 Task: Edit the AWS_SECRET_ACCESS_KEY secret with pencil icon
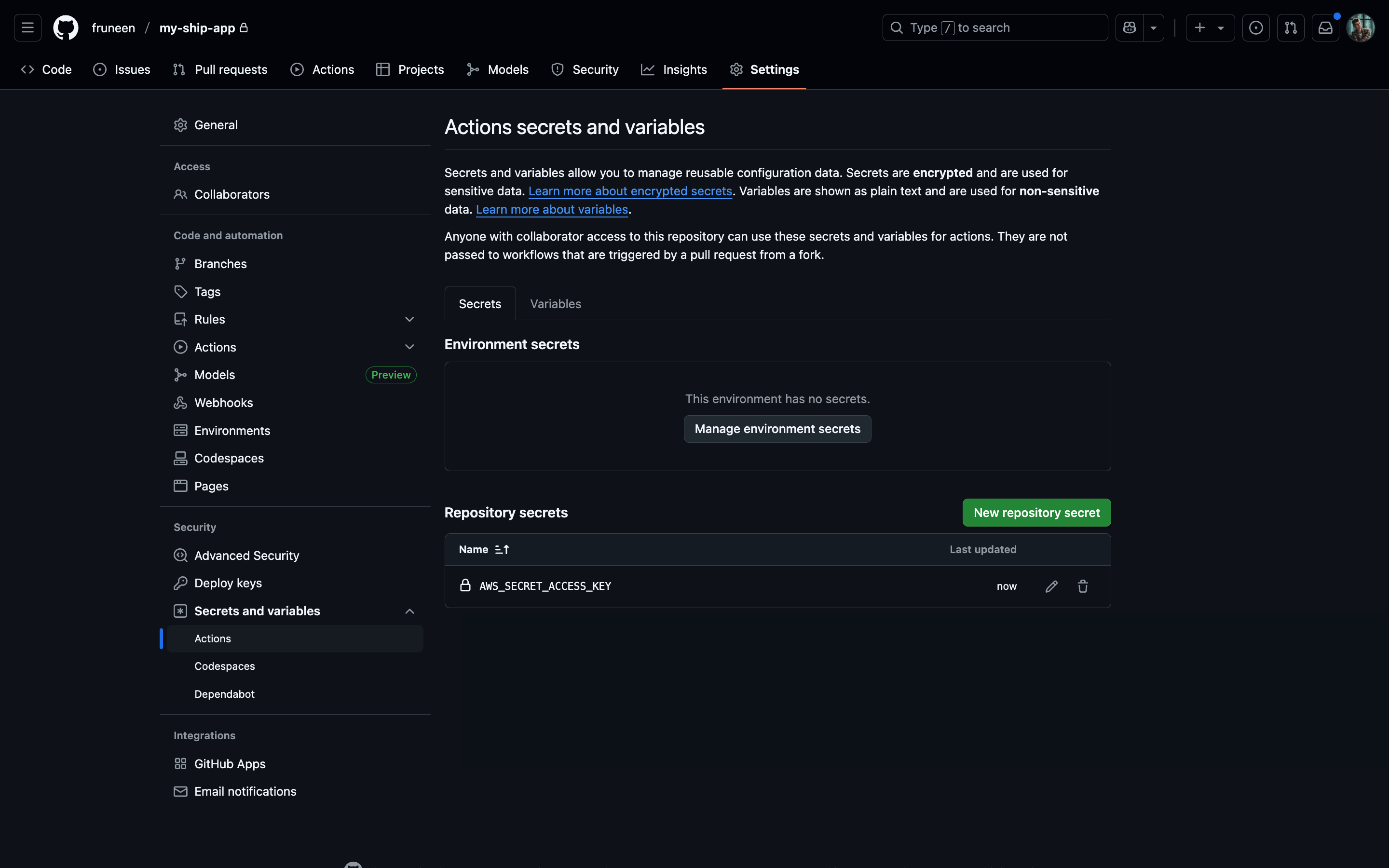[1050, 586]
